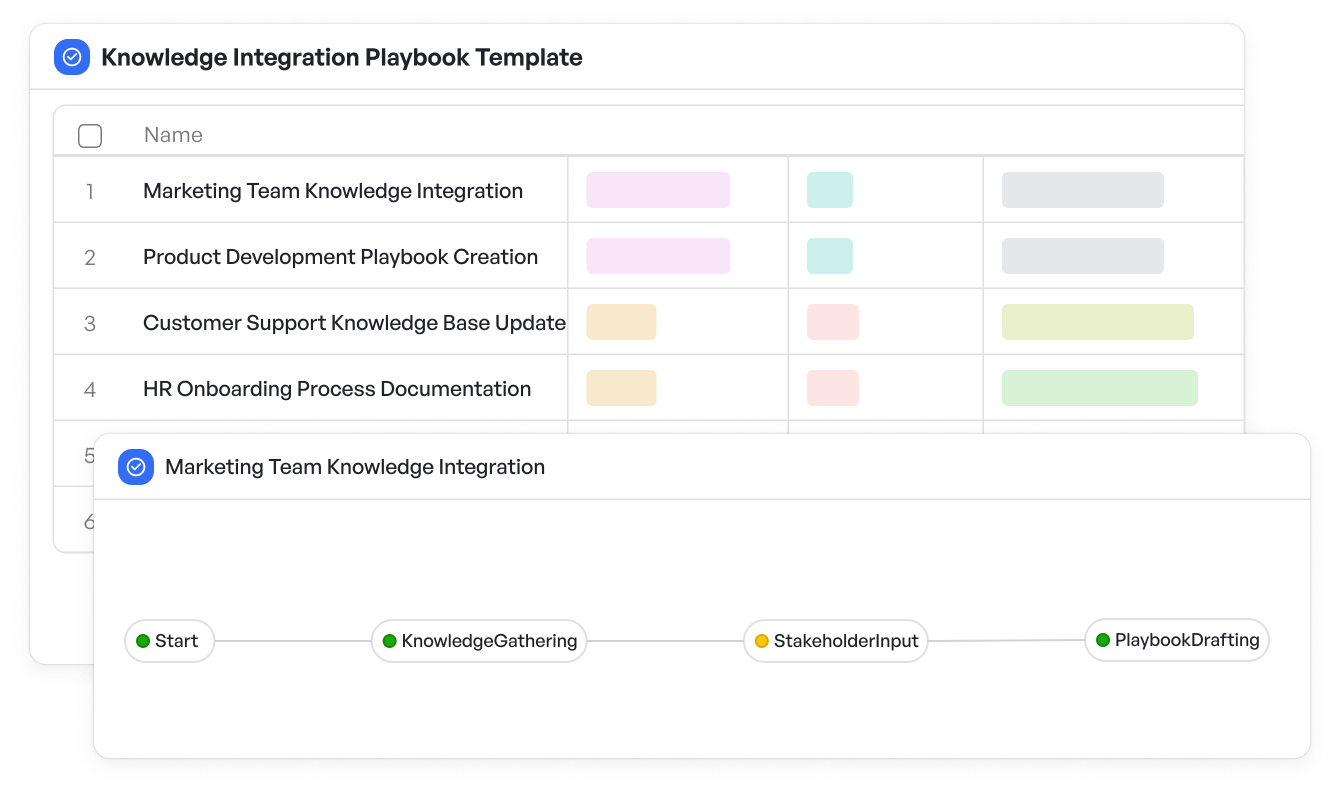Click the yellow status dot on StakeholderInput node
Image resolution: width=1338 pixels, height=791 pixels.
tap(762, 641)
